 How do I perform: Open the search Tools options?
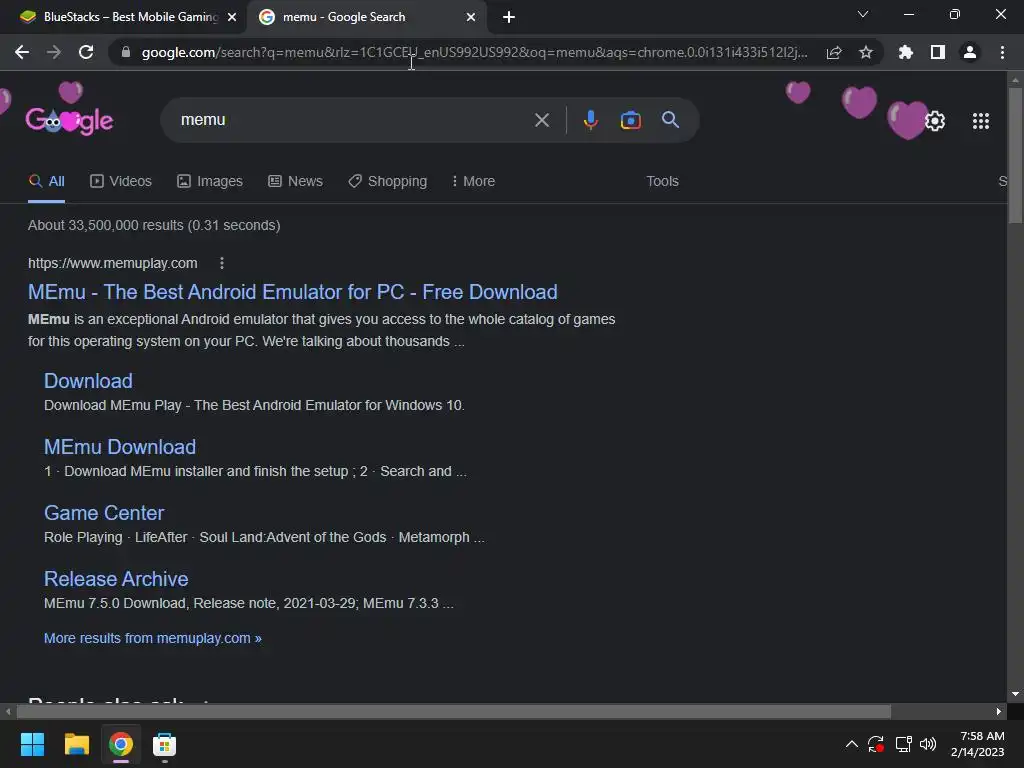click(662, 181)
